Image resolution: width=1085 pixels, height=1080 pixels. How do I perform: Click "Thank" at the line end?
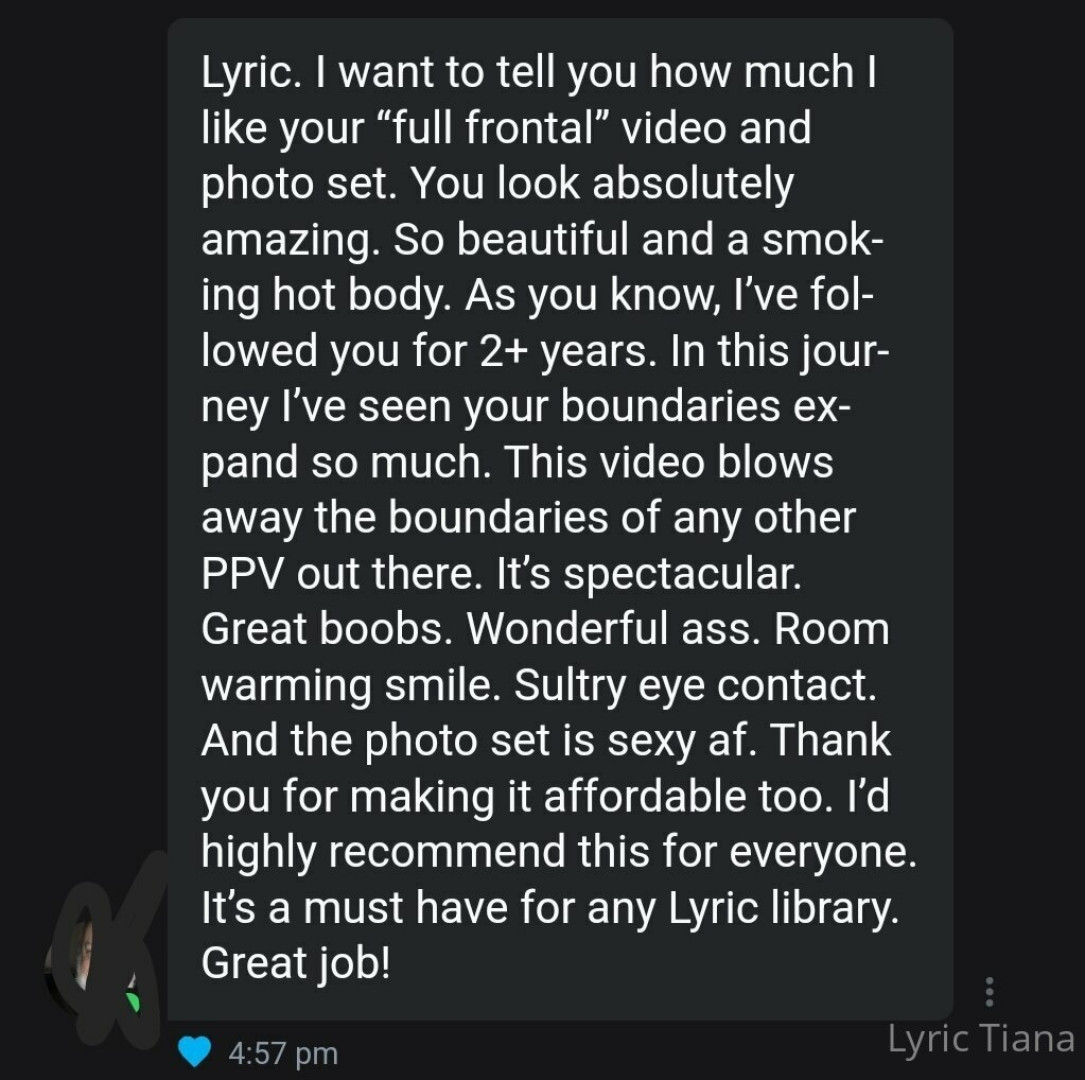coord(832,740)
